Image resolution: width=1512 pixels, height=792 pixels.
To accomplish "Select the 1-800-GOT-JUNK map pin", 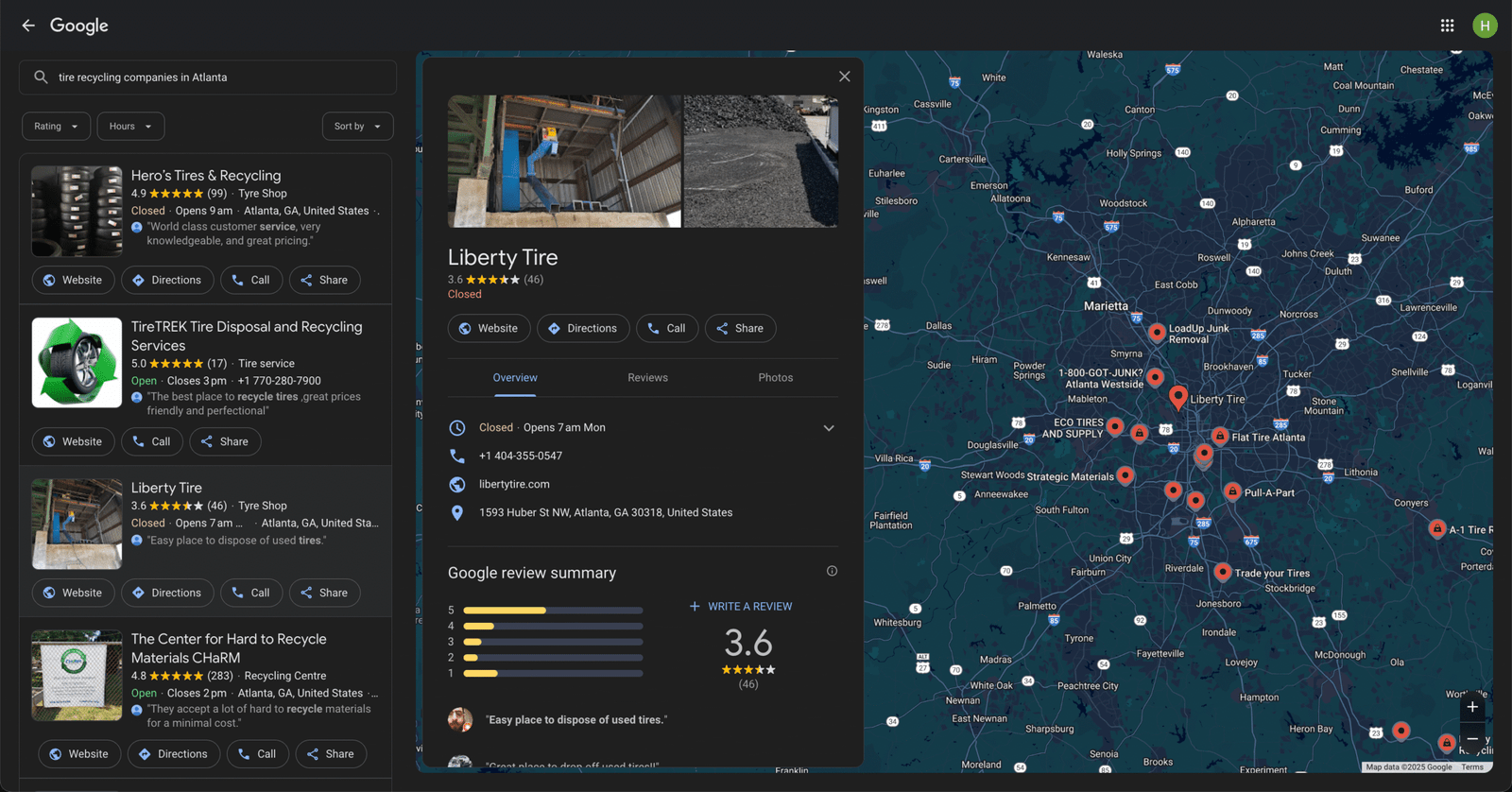I will (1155, 378).
